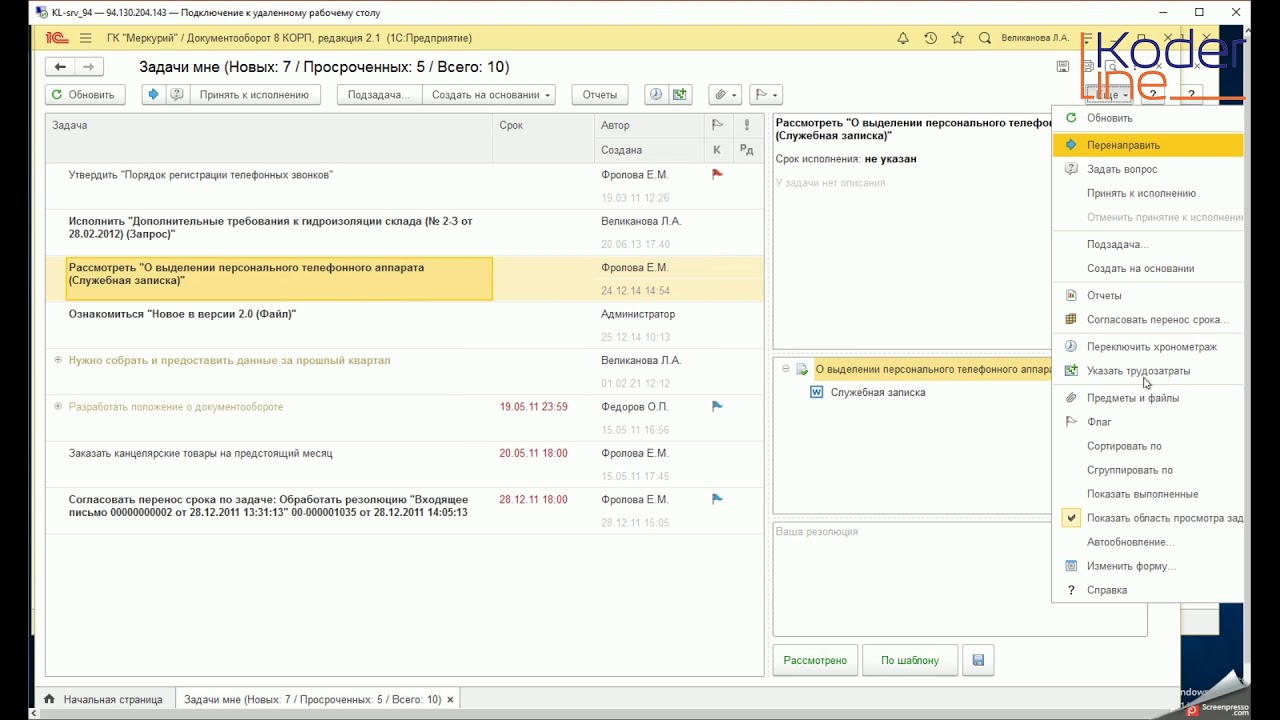This screenshot has width=1280, height=720.
Task: Click save resolution floppy disk icon
Action: (978, 660)
